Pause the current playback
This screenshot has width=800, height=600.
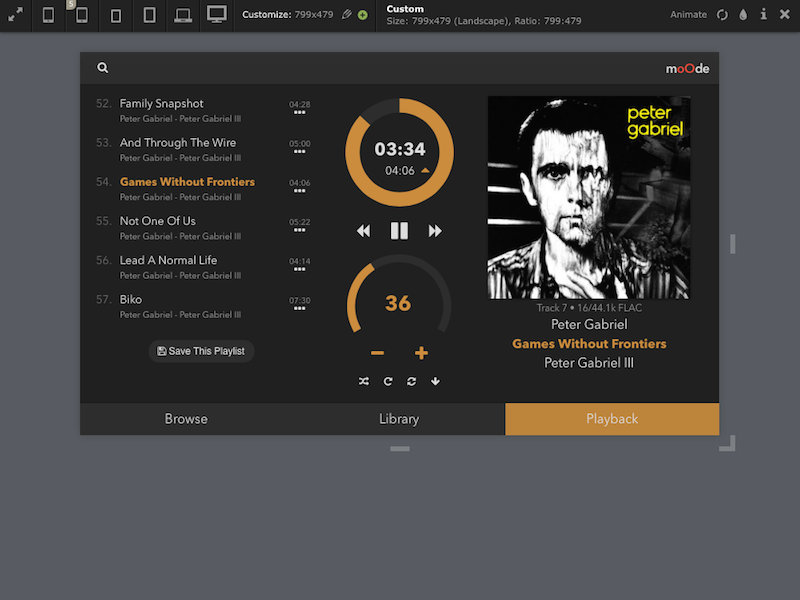[399, 231]
